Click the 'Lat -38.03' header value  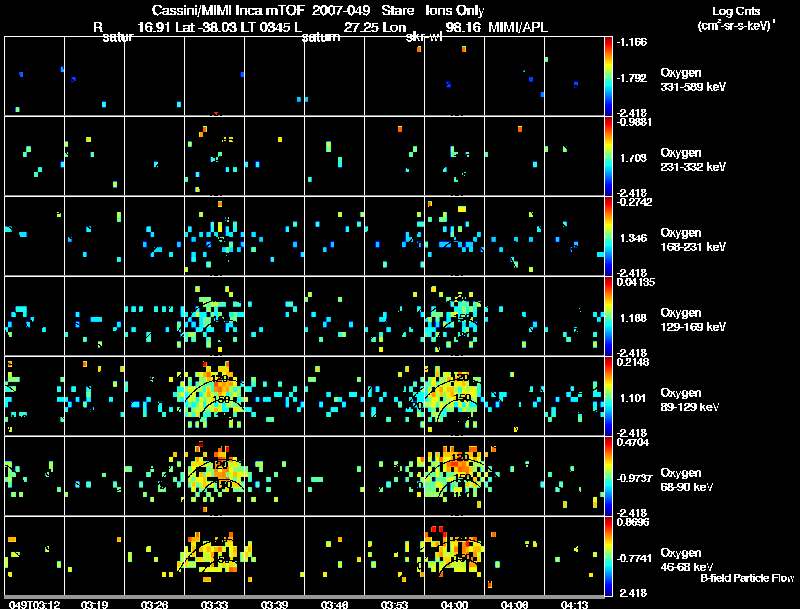206,27
